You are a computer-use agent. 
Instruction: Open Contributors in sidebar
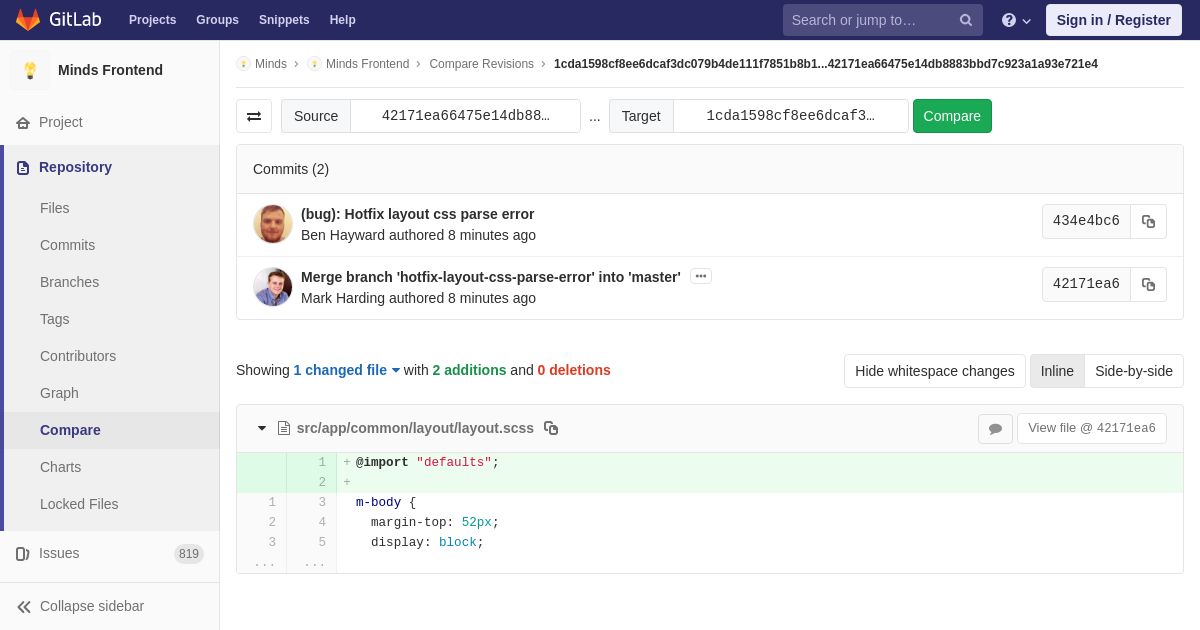[78, 356]
